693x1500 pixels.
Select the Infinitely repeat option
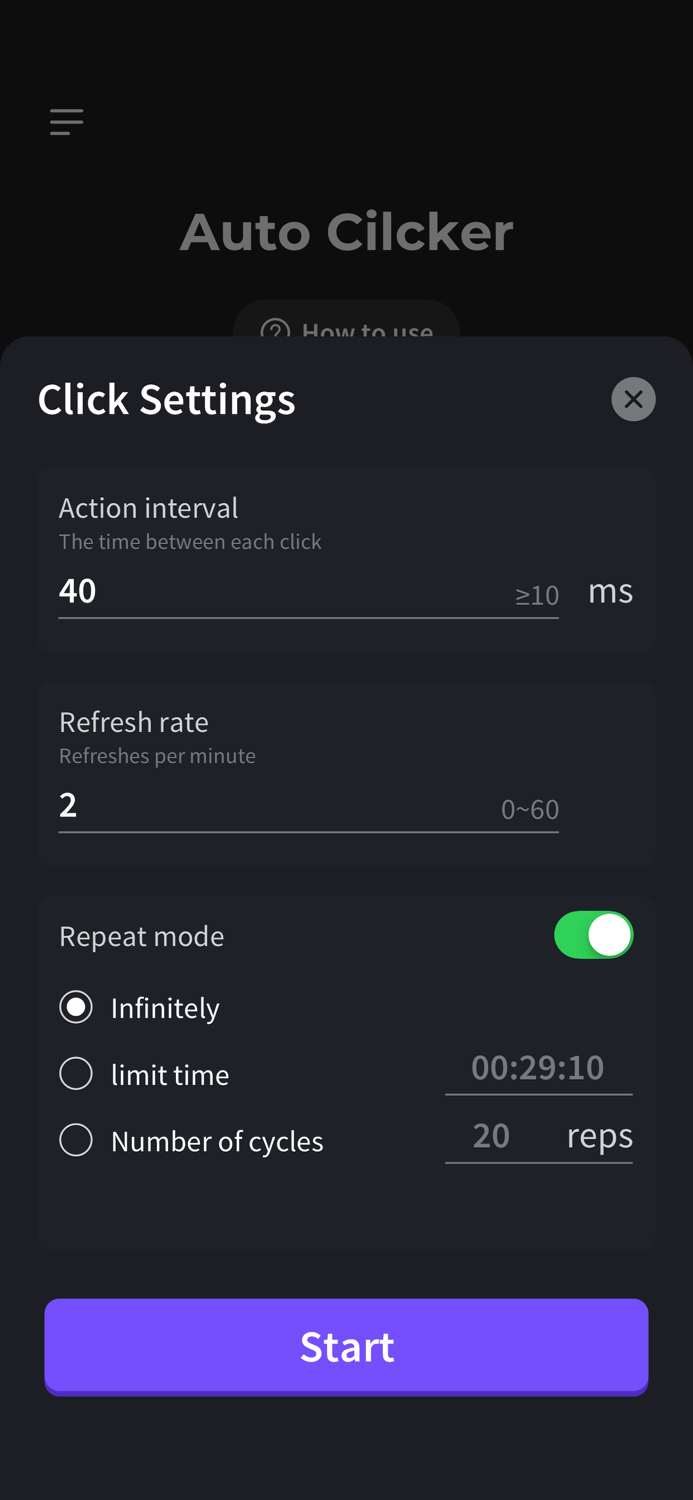pyautogui.click(x=76, y=1007)
